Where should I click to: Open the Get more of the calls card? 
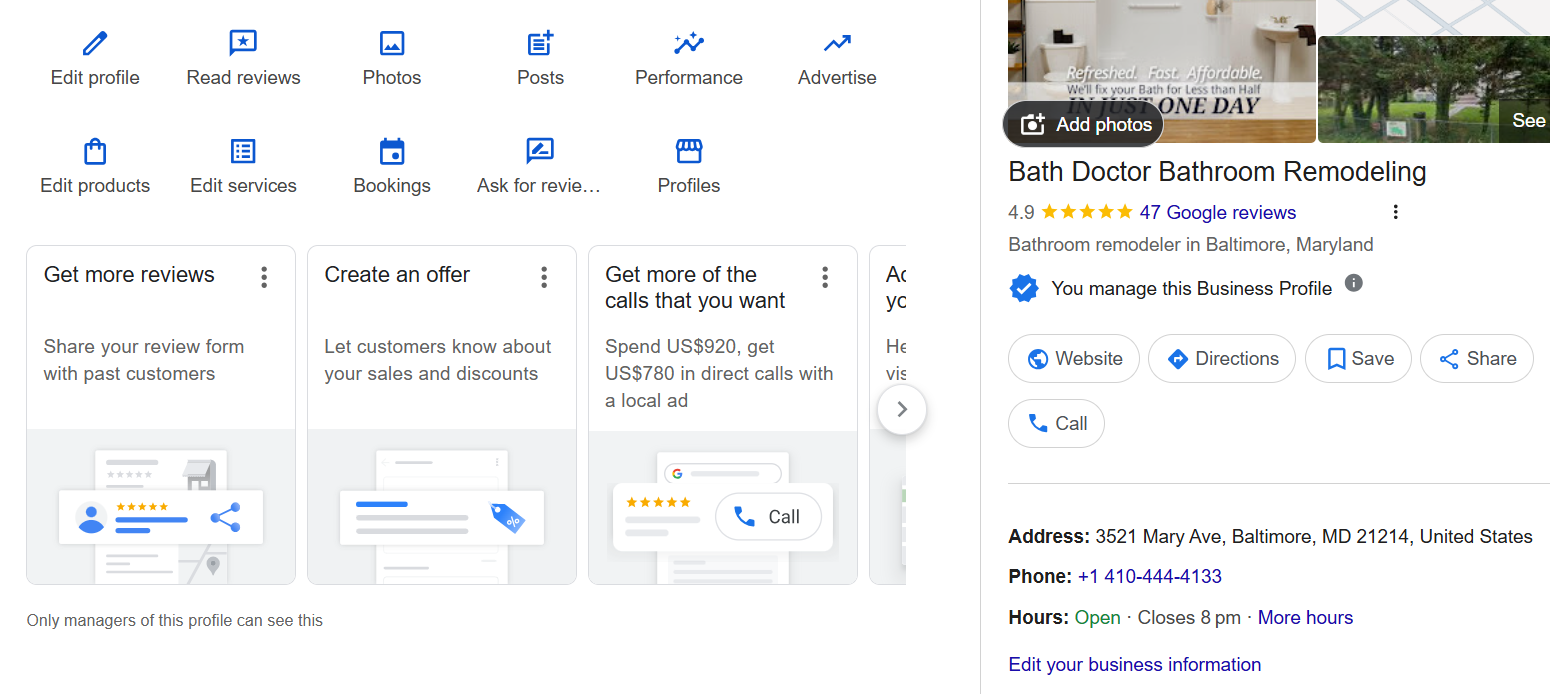click(x=723, y=415)
